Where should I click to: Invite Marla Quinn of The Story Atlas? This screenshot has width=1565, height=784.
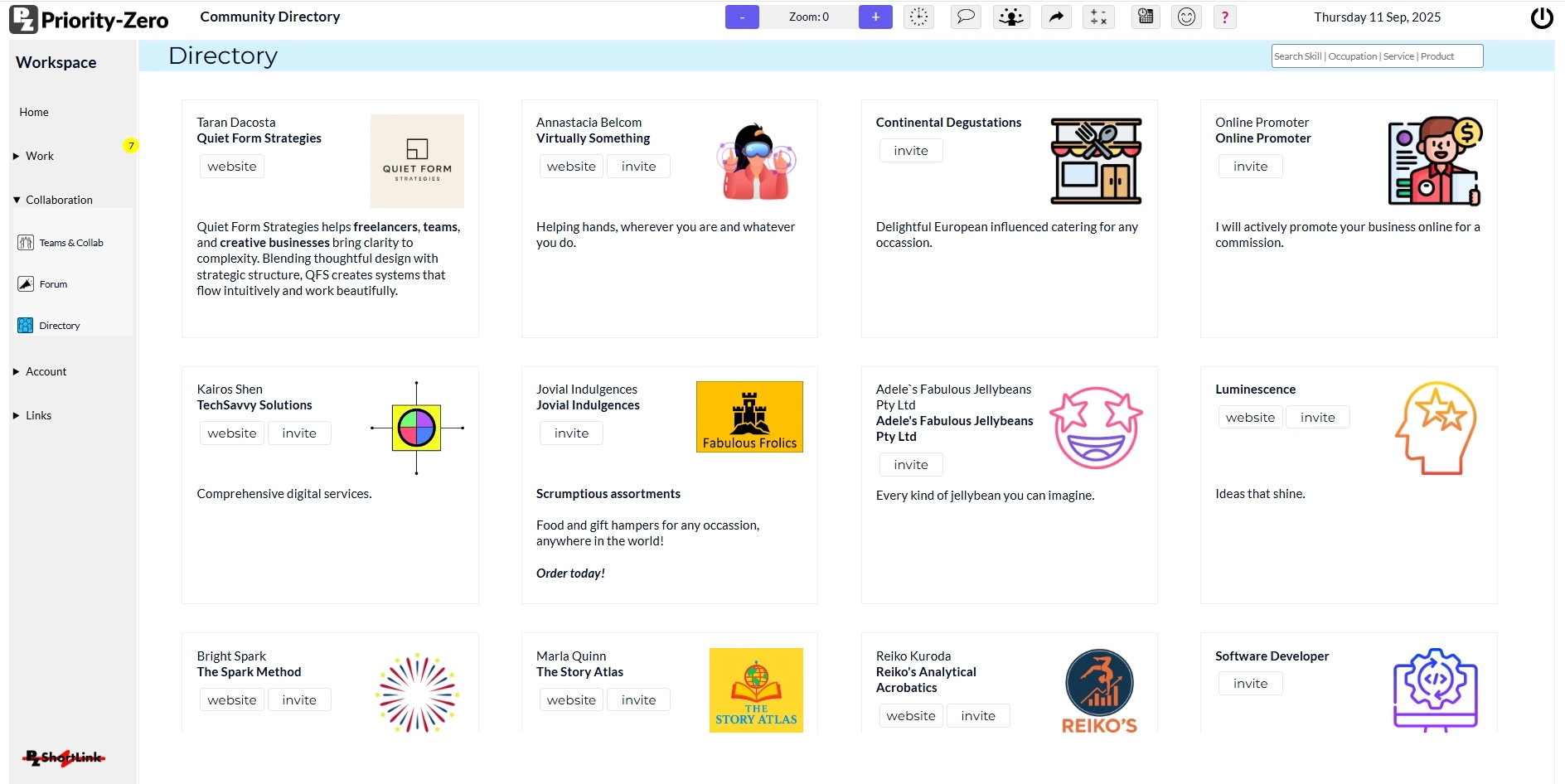coord(638,700)
